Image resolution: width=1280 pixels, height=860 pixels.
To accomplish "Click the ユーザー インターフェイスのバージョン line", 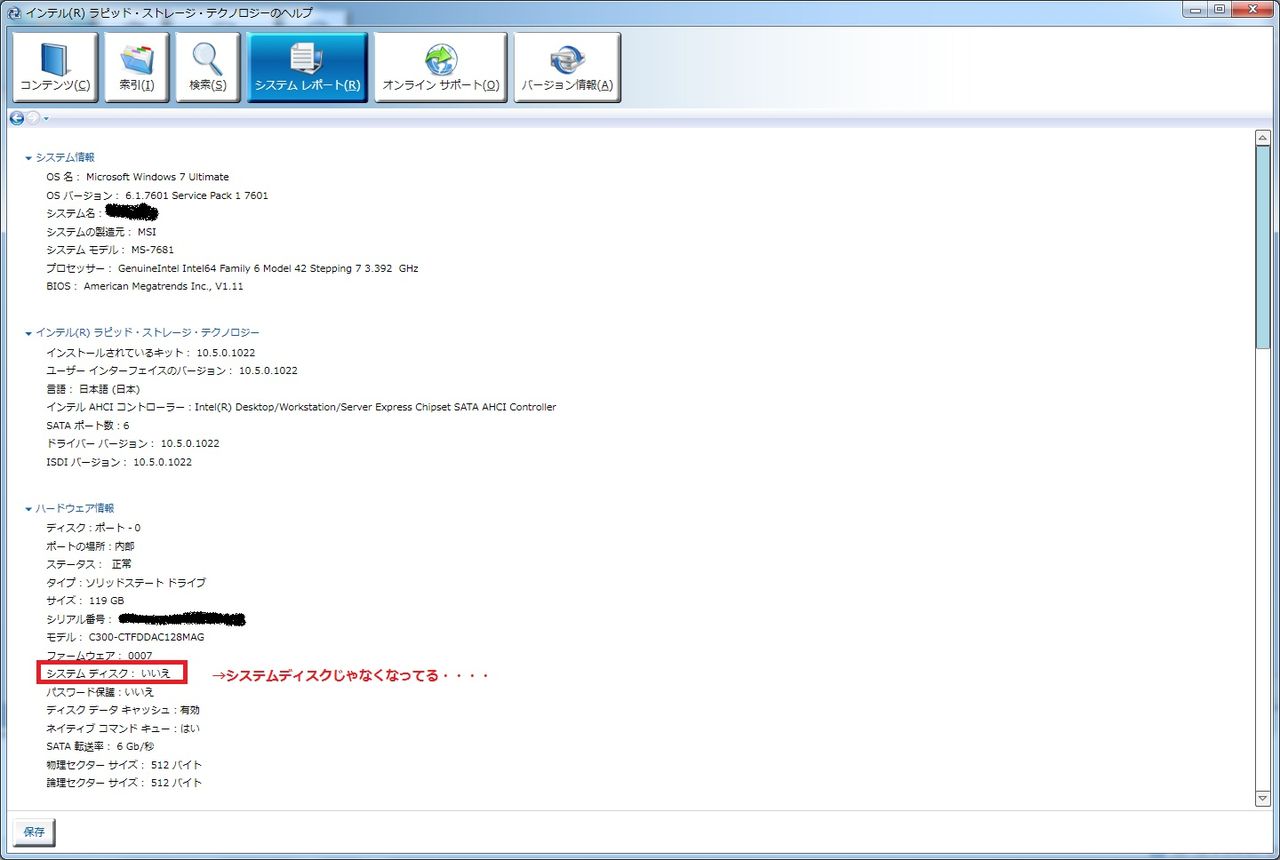I will coord(172,371).
